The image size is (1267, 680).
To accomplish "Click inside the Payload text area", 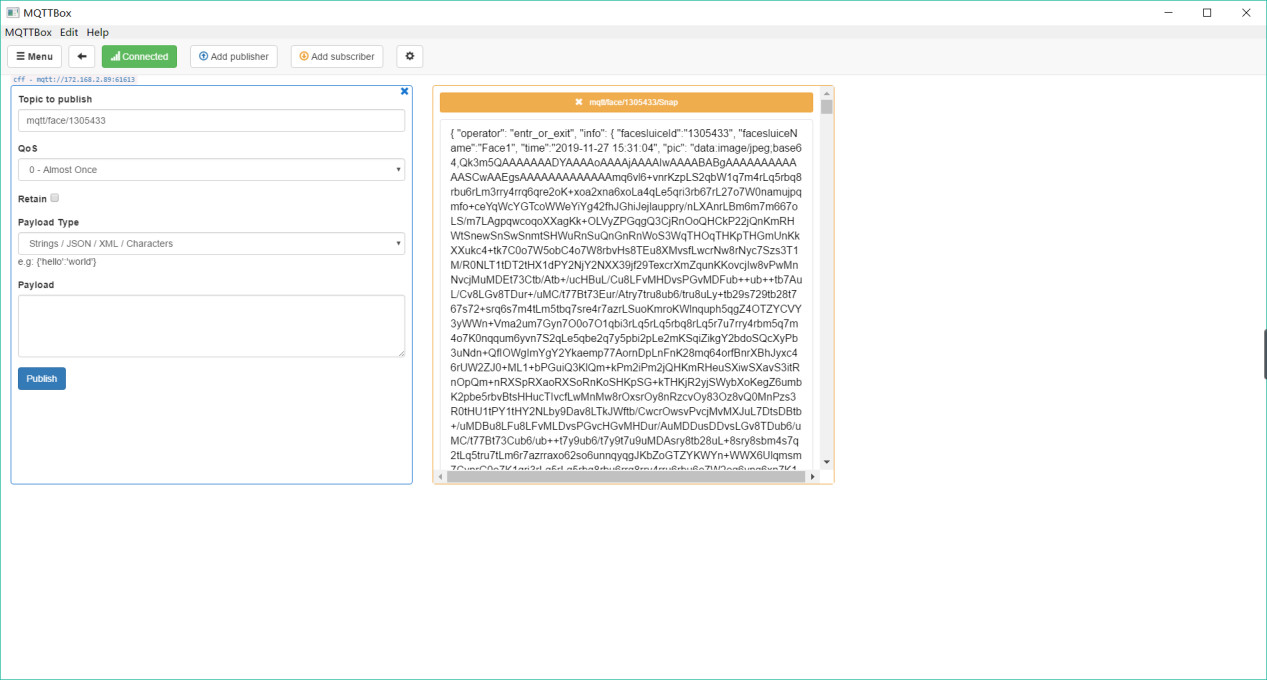I will point(211,325).
